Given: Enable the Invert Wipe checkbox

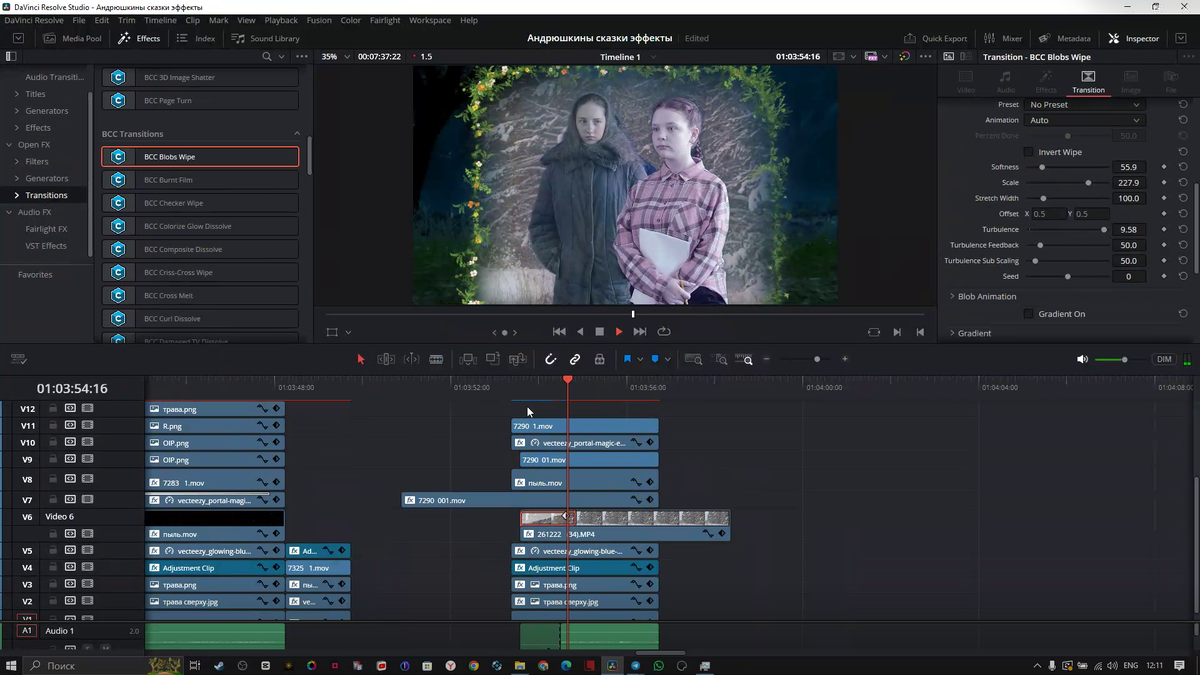Looking at the screenshot, I should 1028,152.
